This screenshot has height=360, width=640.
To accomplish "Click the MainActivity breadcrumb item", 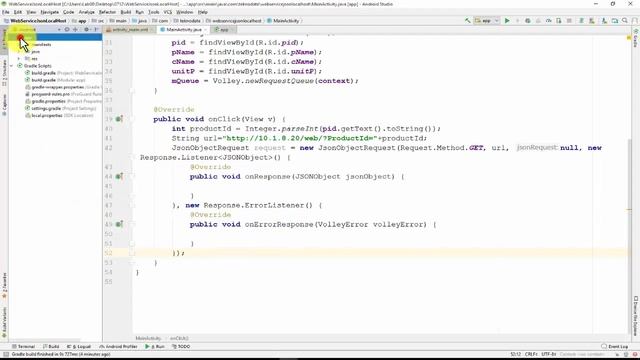I will (283, 21).
